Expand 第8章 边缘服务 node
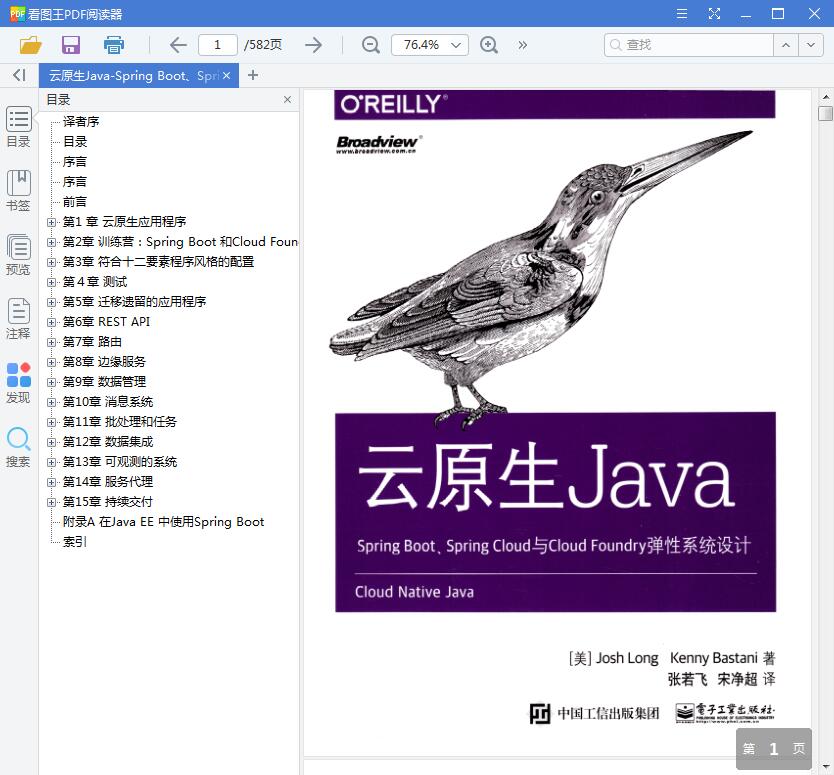 [x=52, y=362]
